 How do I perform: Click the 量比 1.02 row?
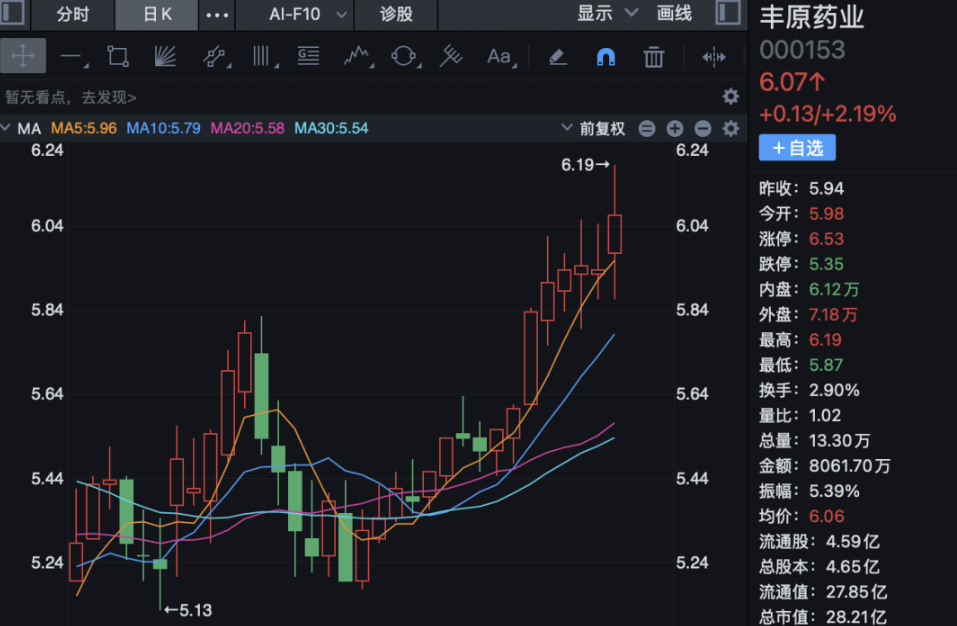click(x=800, y=416)
